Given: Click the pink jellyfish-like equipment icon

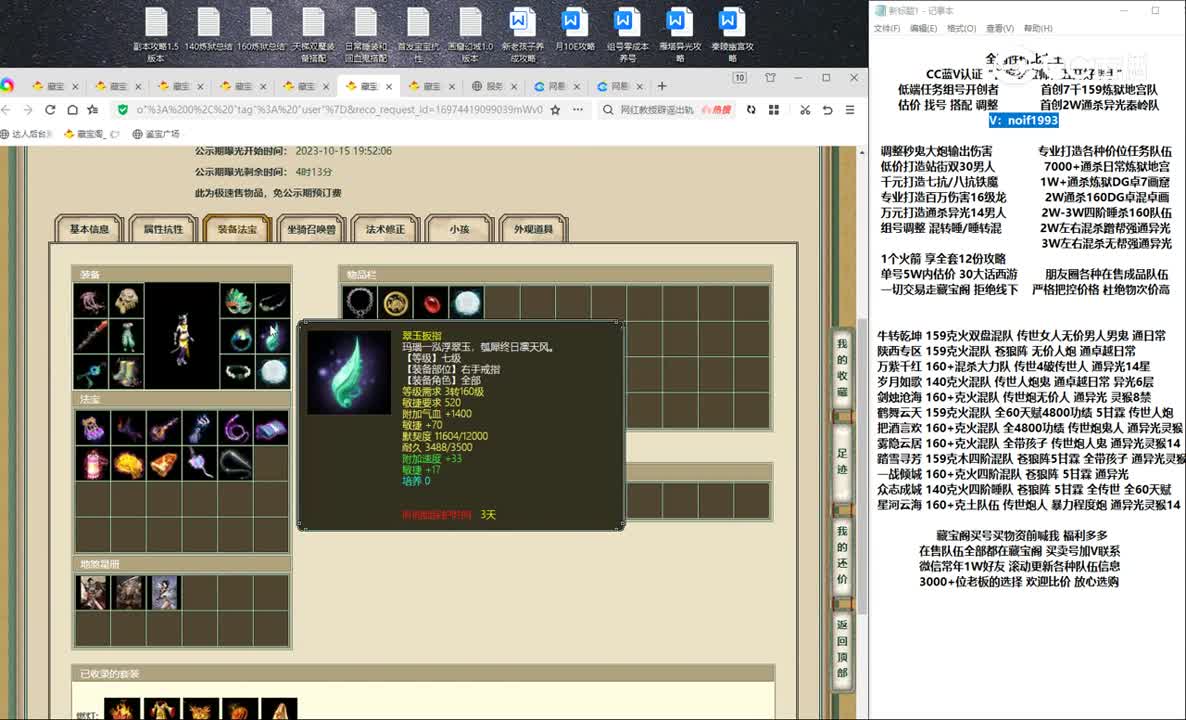Looking at the screenshot, I should pos(92,301).
